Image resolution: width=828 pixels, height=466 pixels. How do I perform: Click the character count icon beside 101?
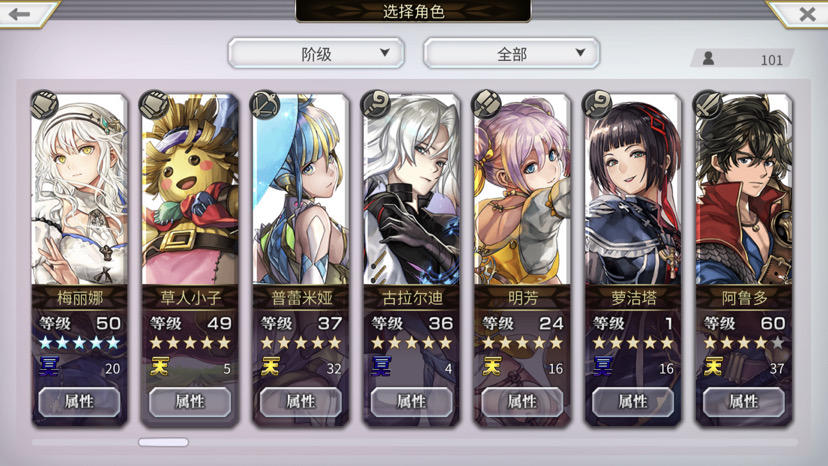[x=709, y=58]
